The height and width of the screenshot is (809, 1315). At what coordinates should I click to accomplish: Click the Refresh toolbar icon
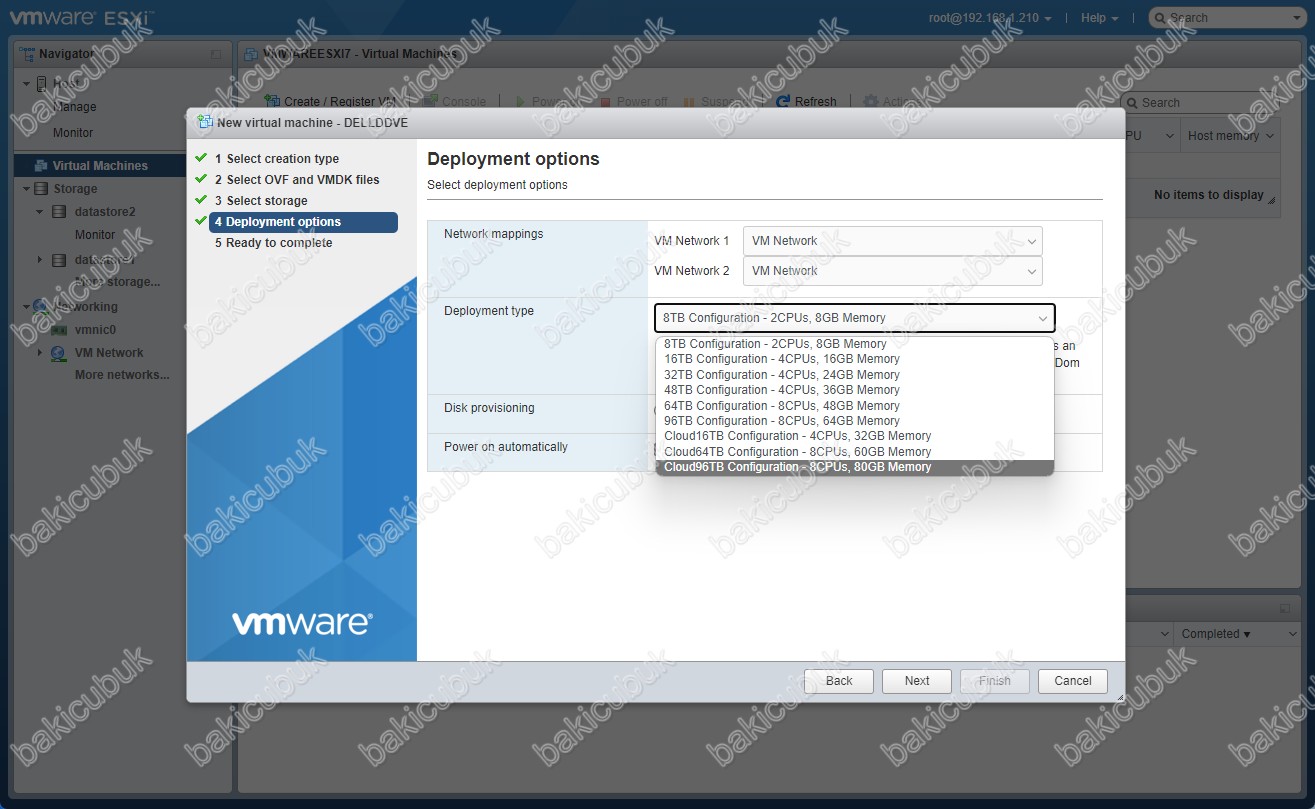785,101
